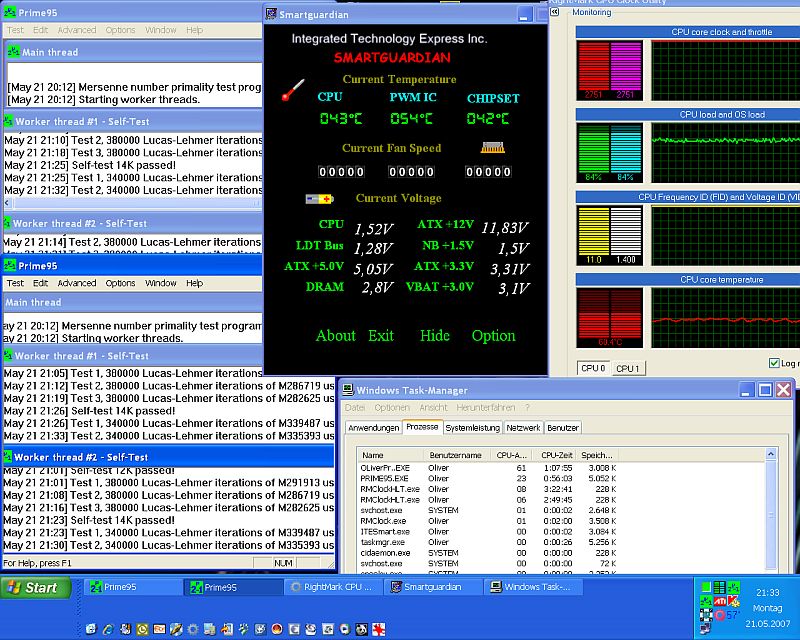This screenshot has width=800, height=640.
Task: Select the cidaemon.exe process row
Action: 488,553
